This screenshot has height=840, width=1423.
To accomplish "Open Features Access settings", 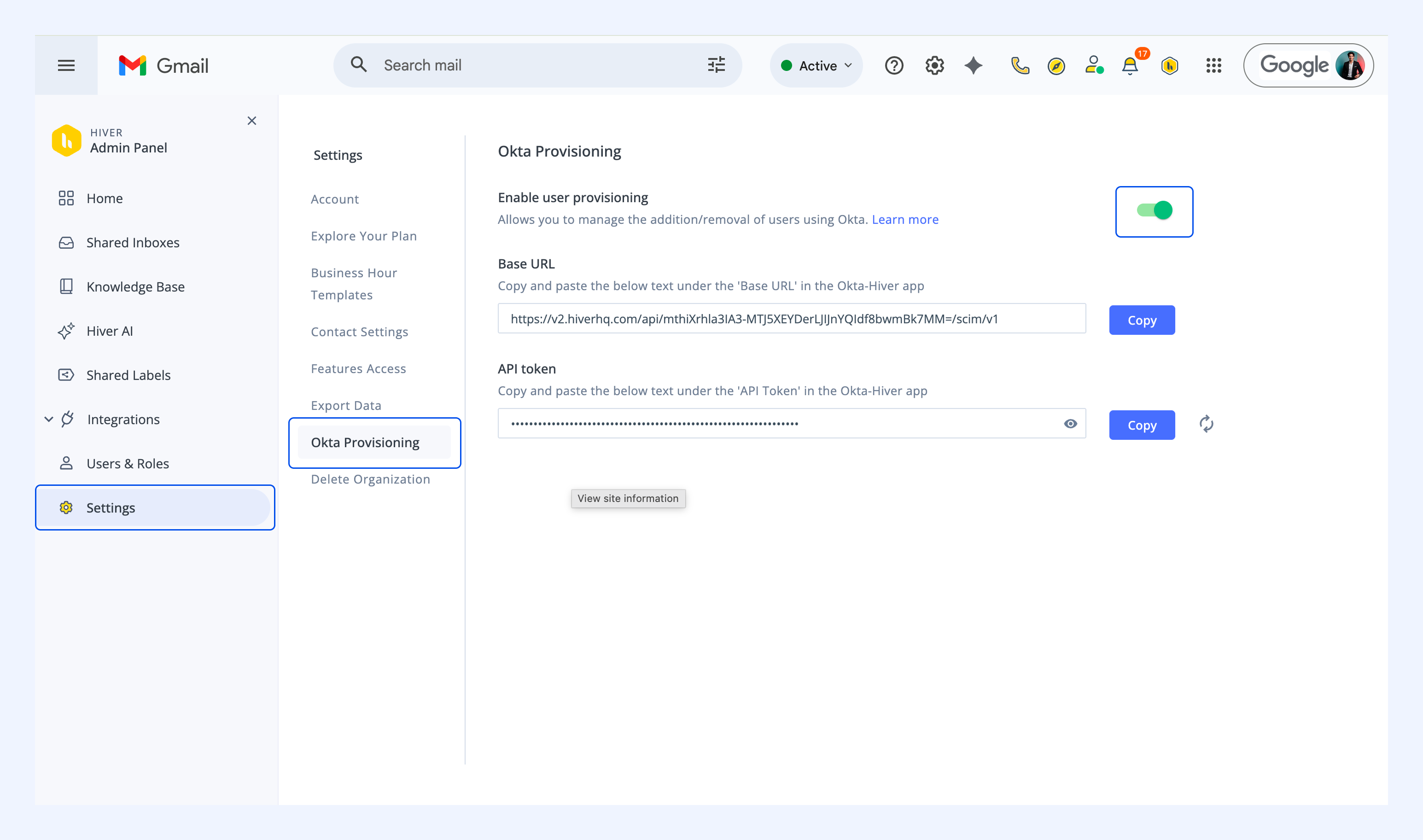I will pos(358,368).
